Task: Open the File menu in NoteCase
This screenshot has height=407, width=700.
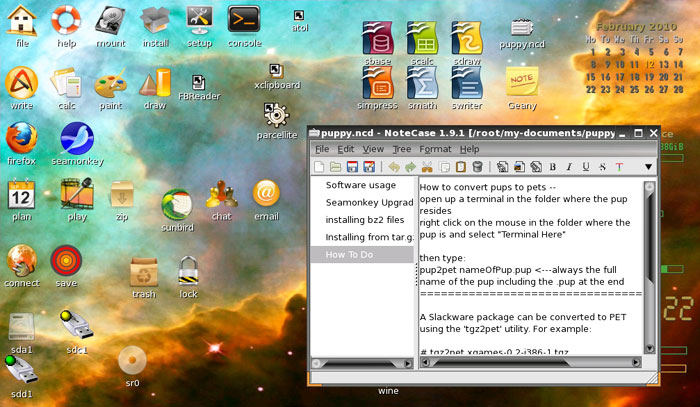Action: [x=322, y=149]
